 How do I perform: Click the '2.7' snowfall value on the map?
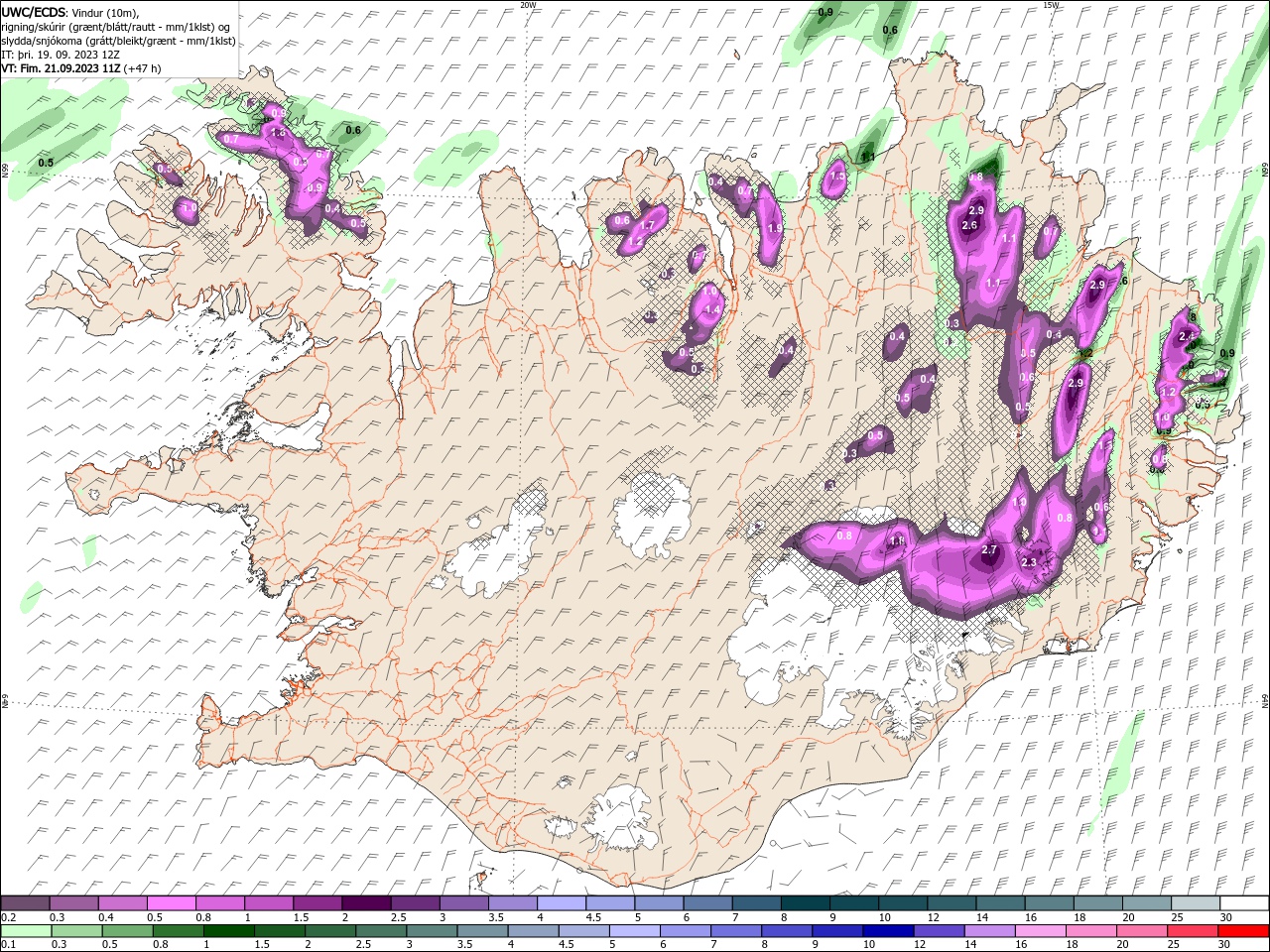coord(989,549)
